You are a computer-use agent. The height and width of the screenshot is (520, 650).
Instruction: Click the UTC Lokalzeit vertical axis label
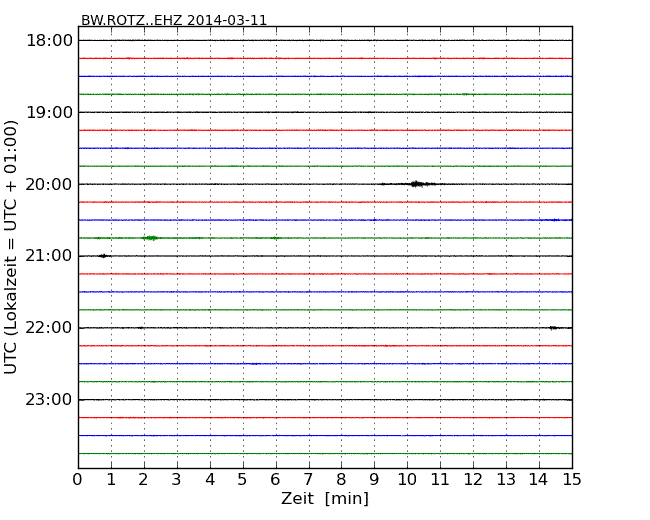click(10, 247)
